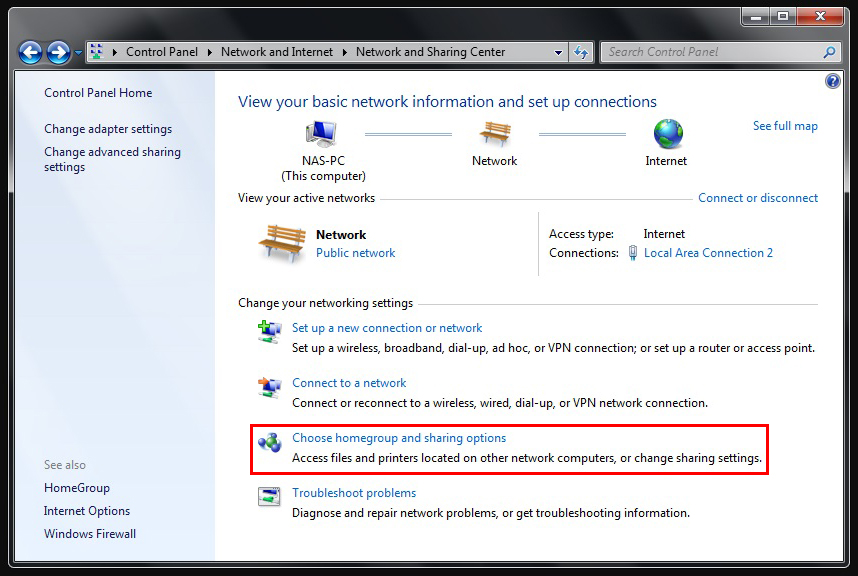Click the Troubleshoot problems icon

pyautogui.click(x=269, y=496)
